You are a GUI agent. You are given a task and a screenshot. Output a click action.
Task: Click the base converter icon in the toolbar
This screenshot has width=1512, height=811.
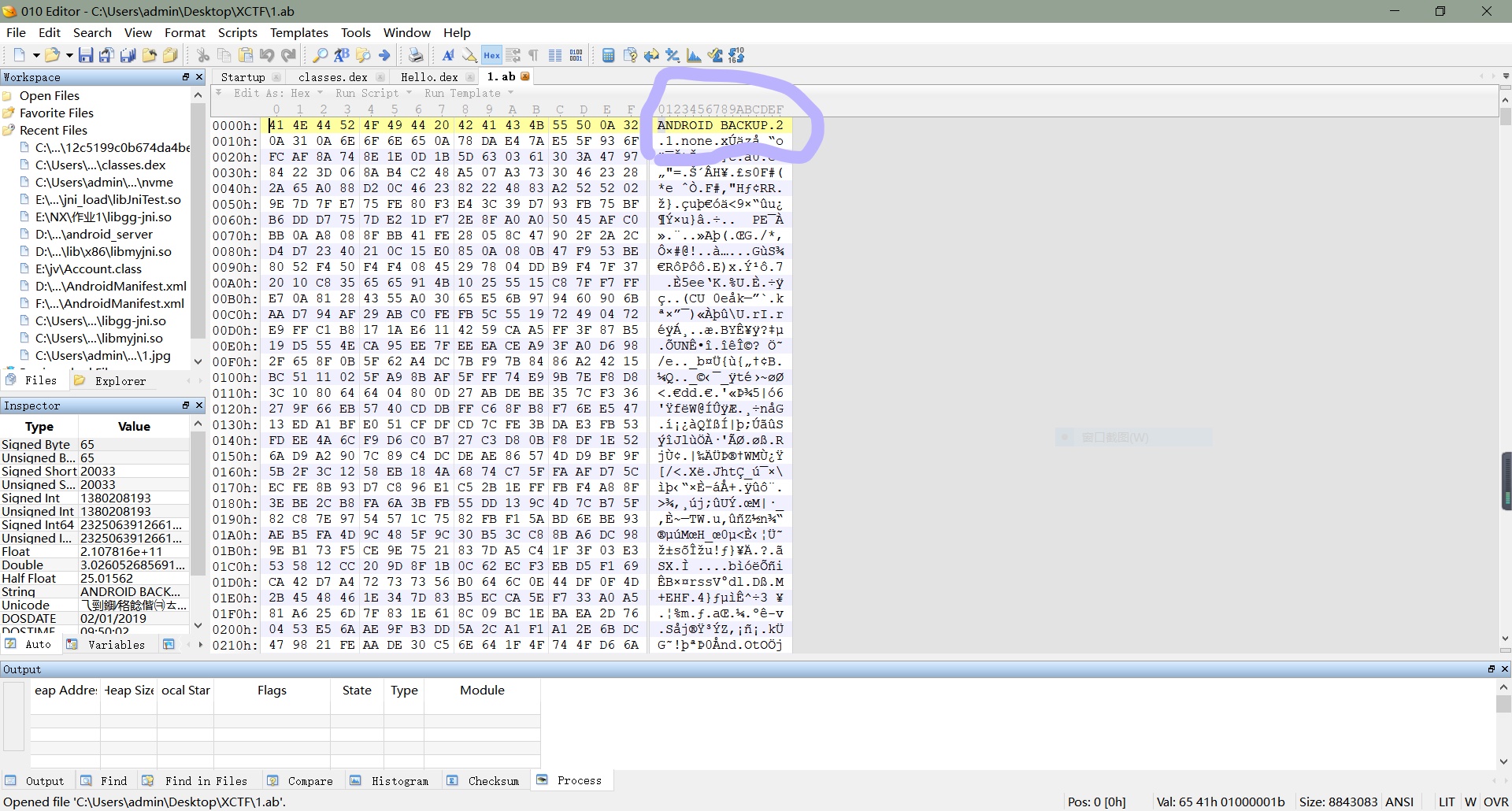(738, 55)
